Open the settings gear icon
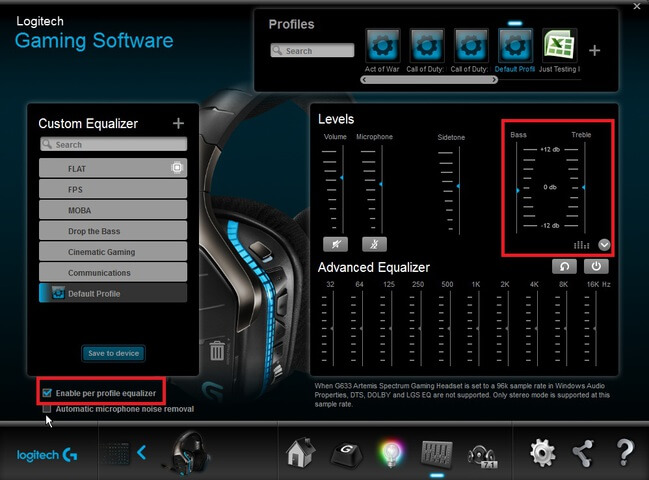The width and height of the screenshot is (649, 480). [x=543, y=453]
